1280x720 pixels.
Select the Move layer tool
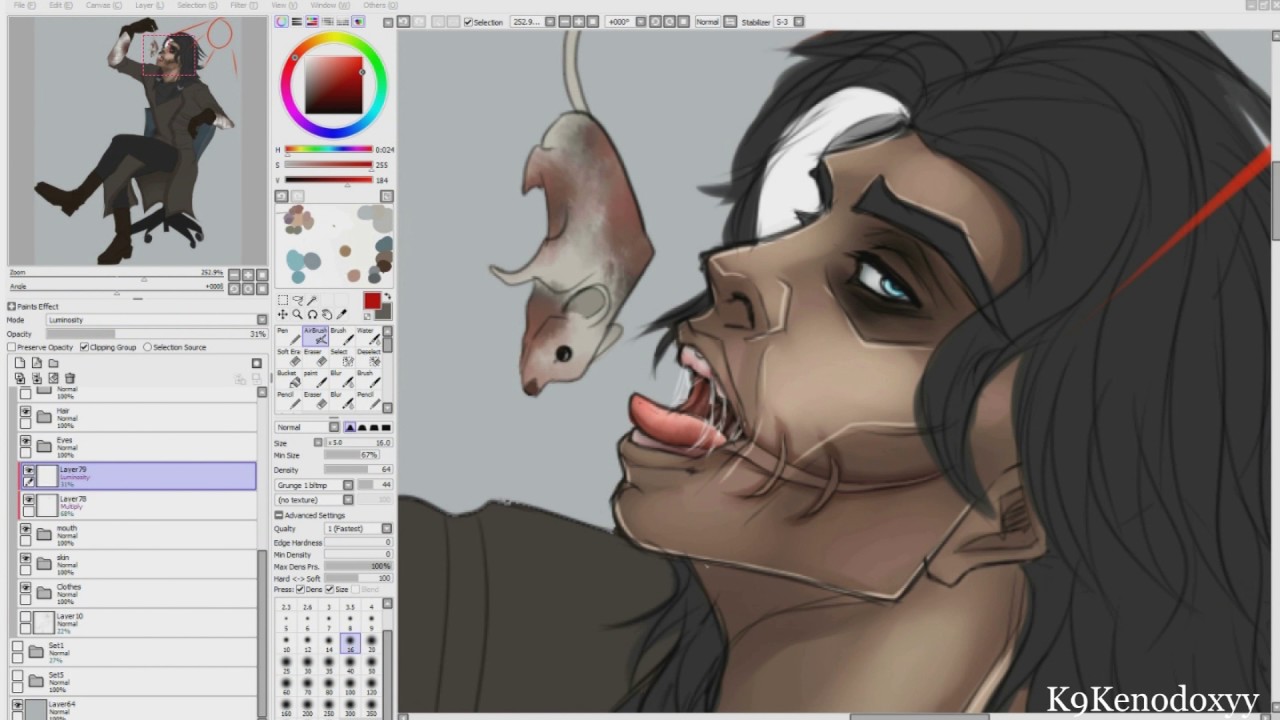coord(283,315)
